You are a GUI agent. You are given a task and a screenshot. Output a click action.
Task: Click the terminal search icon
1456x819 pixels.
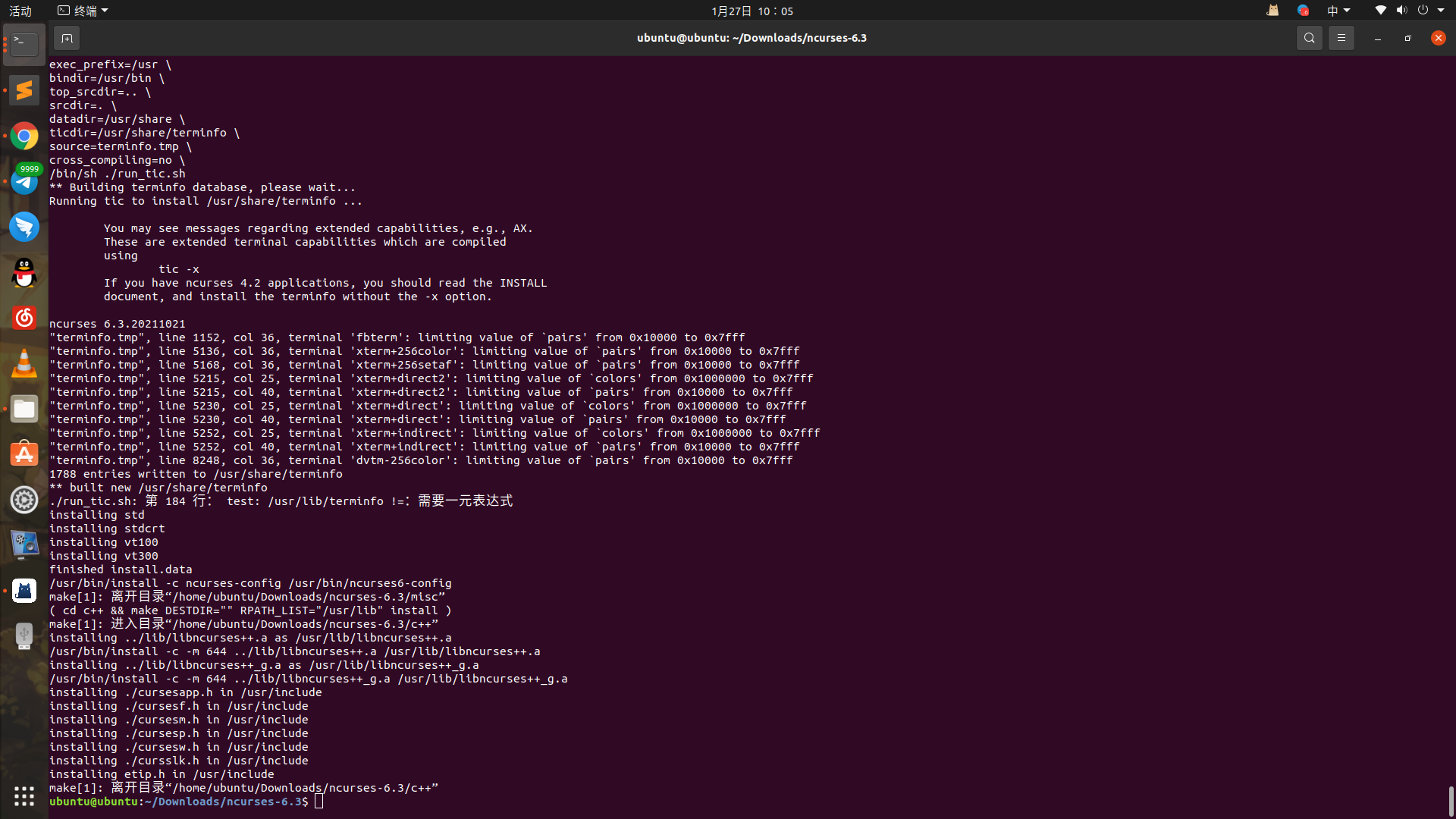click(x=1309, y=38)
